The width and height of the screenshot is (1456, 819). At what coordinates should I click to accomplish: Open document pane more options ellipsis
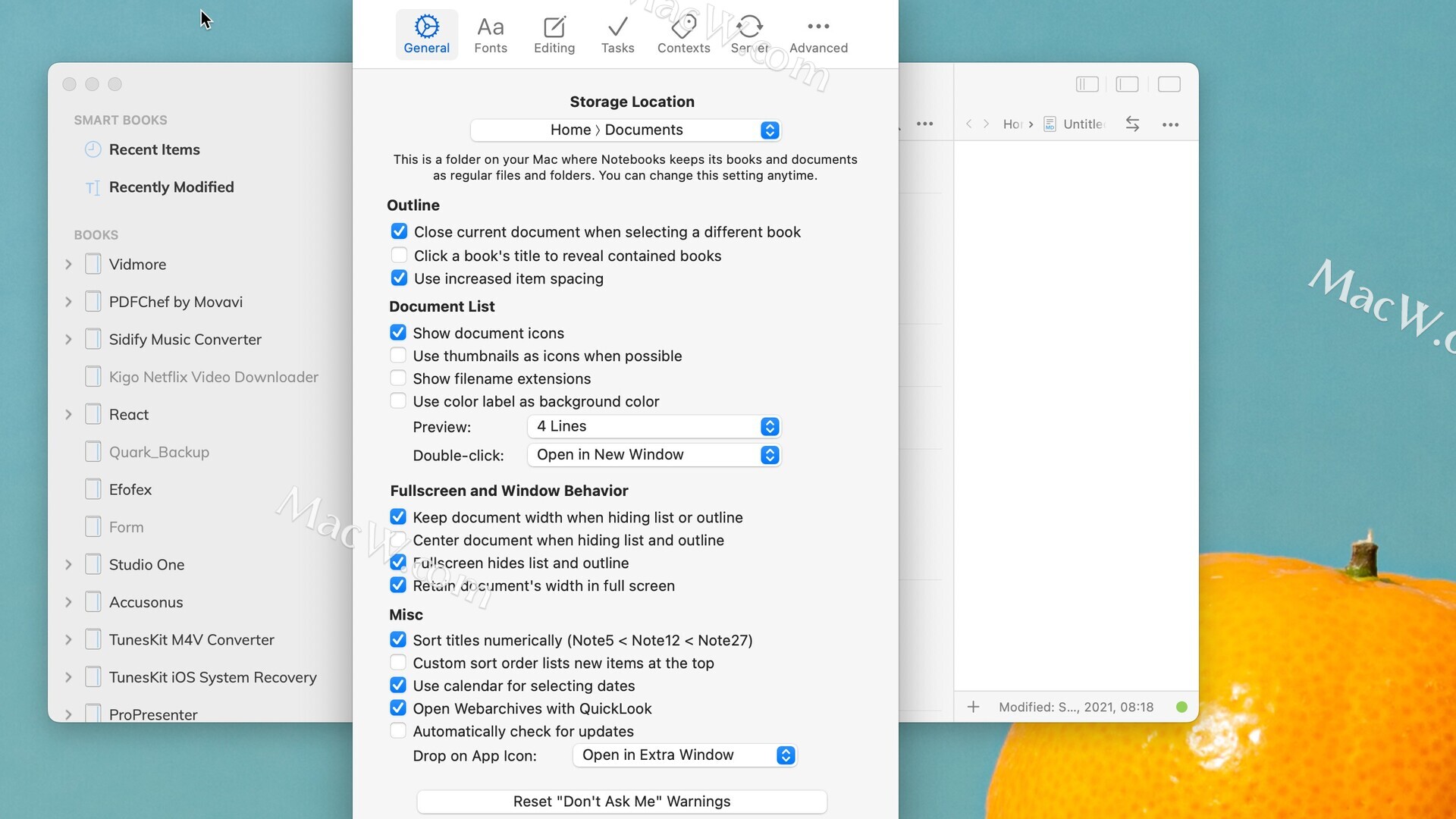pyautogui.click(x=1170, y=124)
